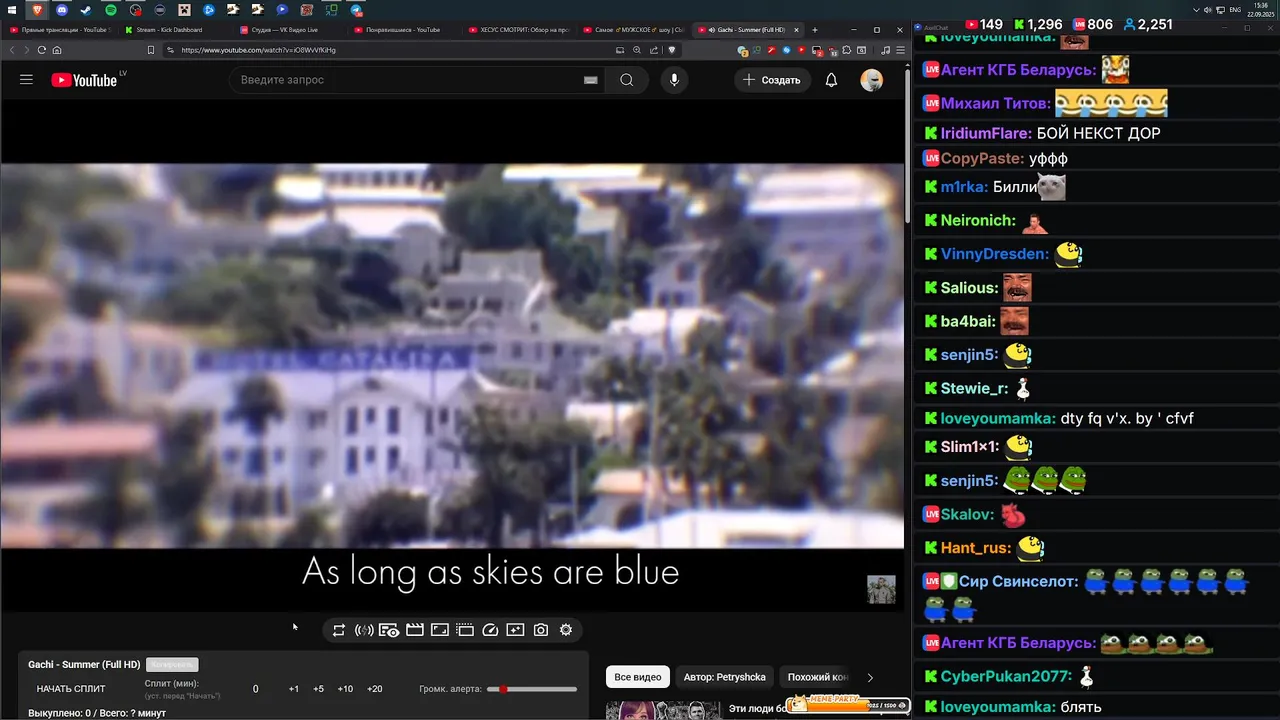Click the zoom magnifier icon in the address bar
The height and width of the screenshot is (720, 1280).
[x=637, y=50]
